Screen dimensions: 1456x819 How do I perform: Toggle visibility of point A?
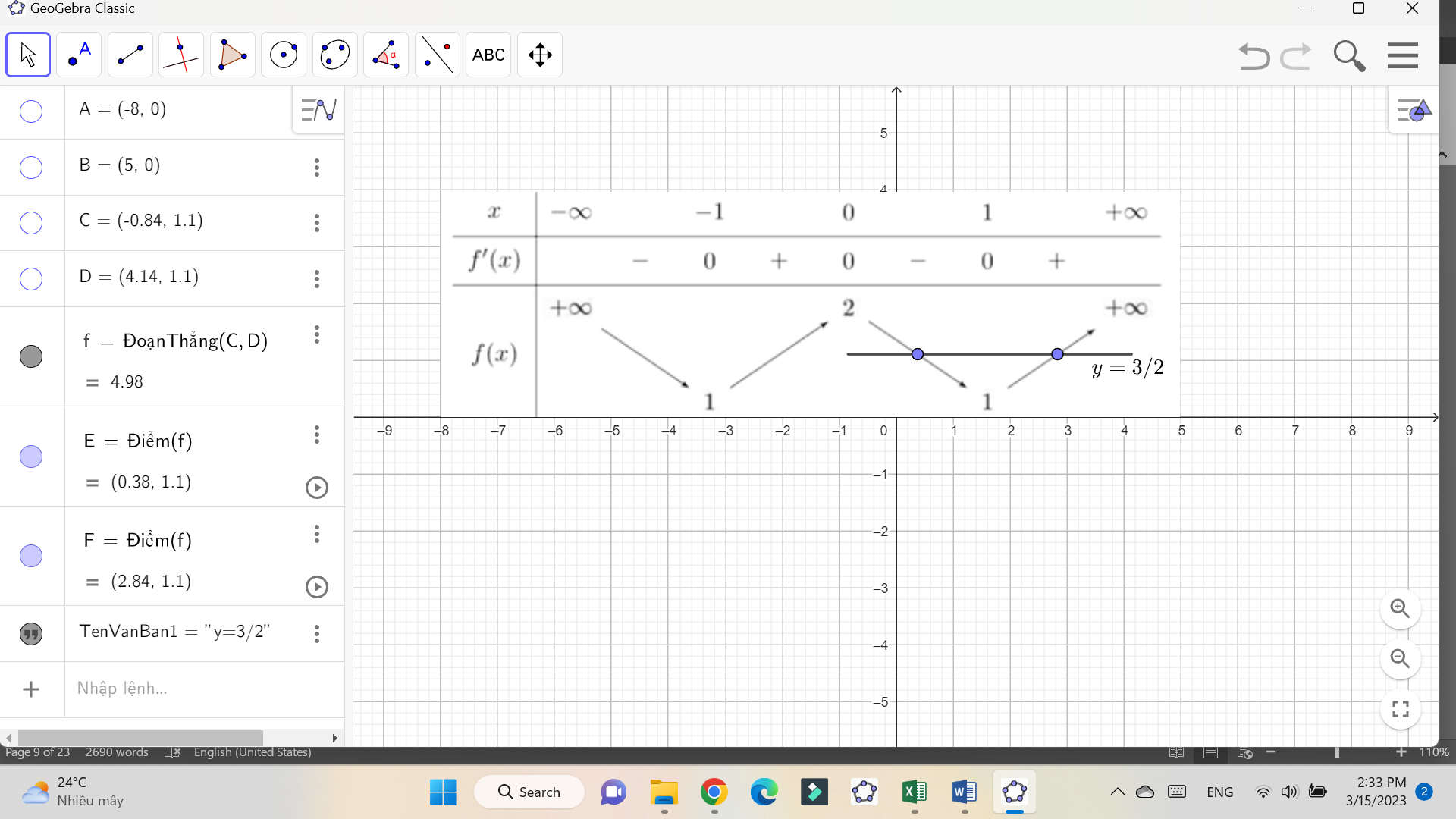click(x=31, y=111)
